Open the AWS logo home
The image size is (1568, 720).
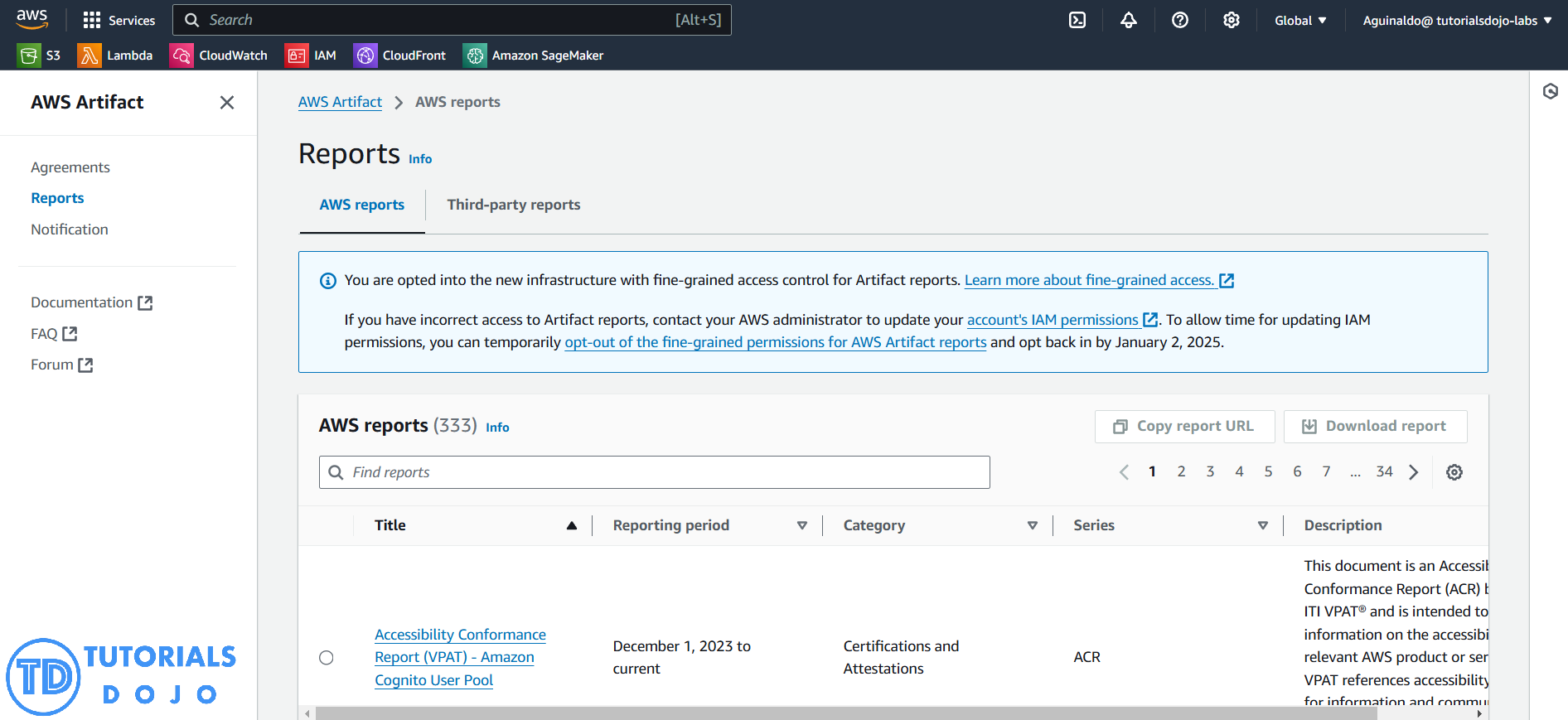tap(31, 19)
